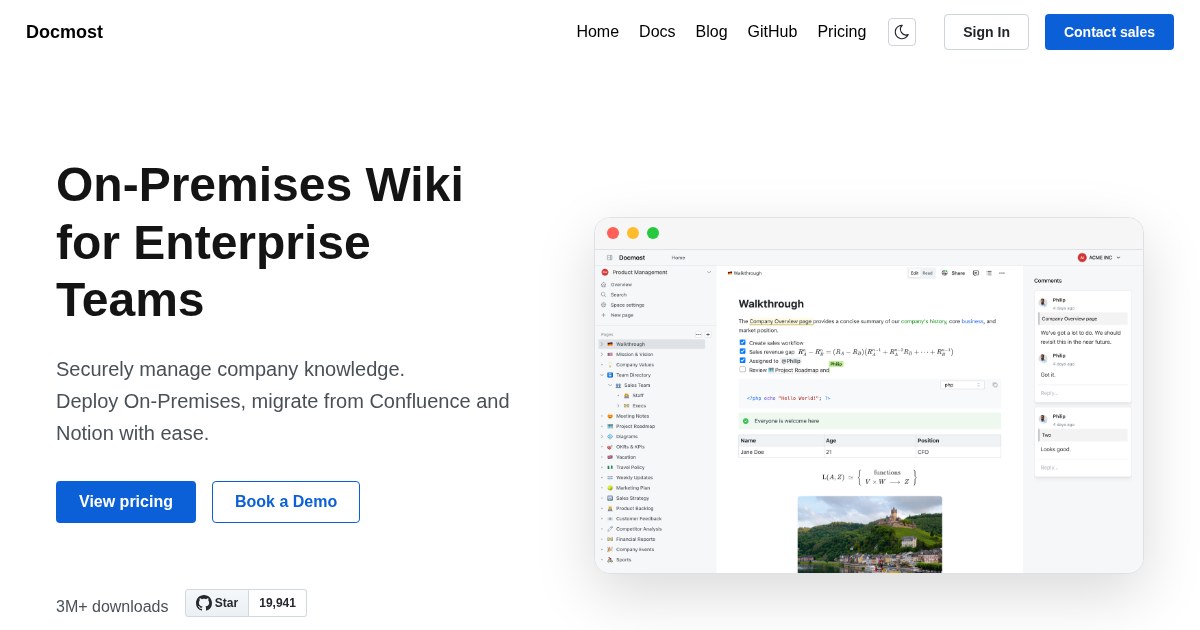Add a page with the Pages plus icon
The image size is (1200, 630).
pyautogui.click(x=708, y=334)
